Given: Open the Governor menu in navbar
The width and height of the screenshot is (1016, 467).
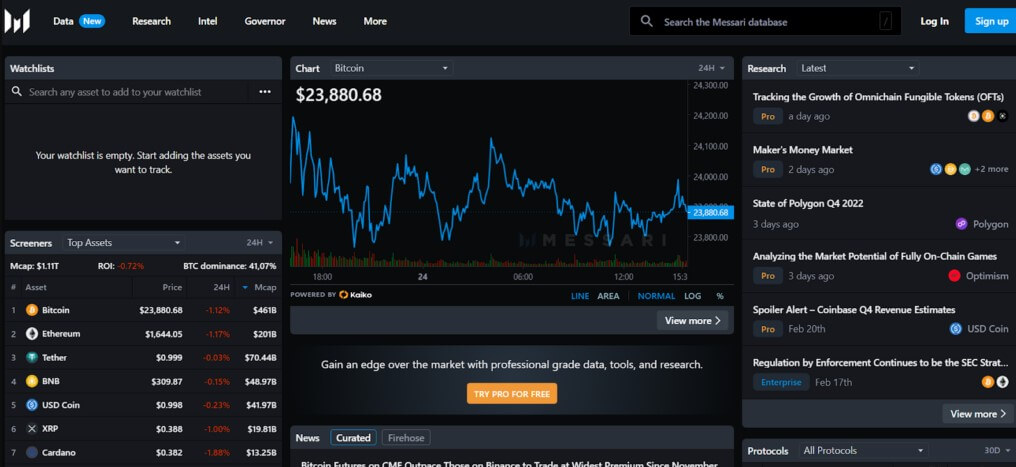Looking at the screenshot, I should point(265,21).
